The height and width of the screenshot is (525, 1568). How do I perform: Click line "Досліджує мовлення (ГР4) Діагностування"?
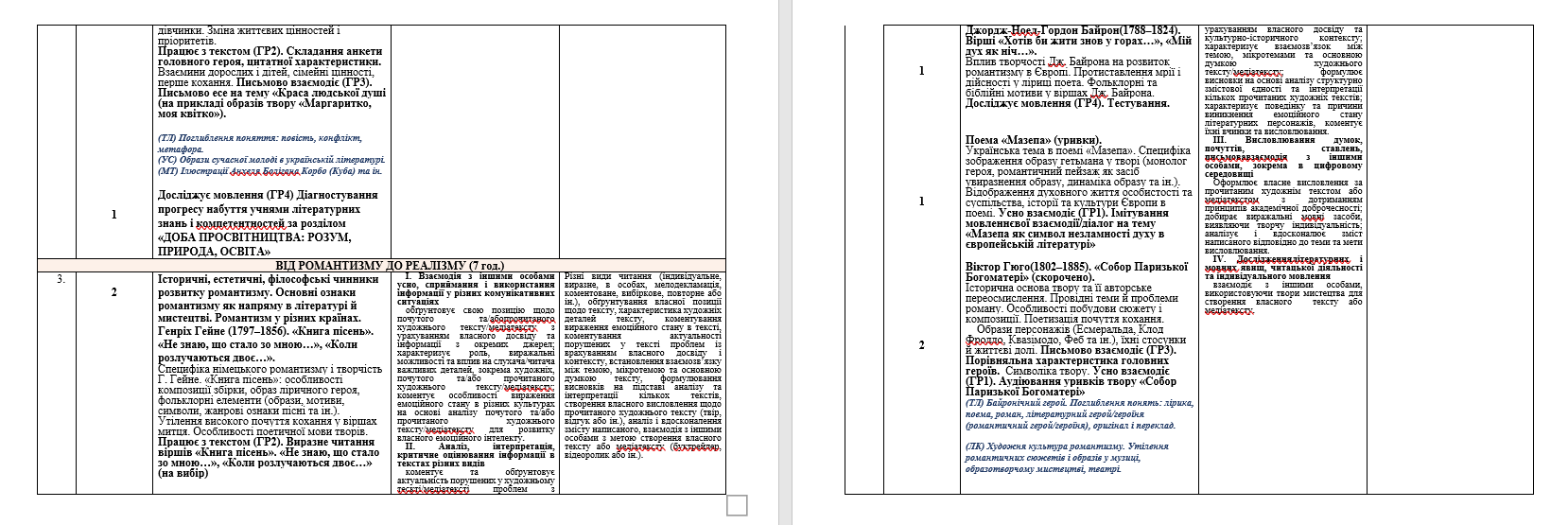(x=268, y=195)
